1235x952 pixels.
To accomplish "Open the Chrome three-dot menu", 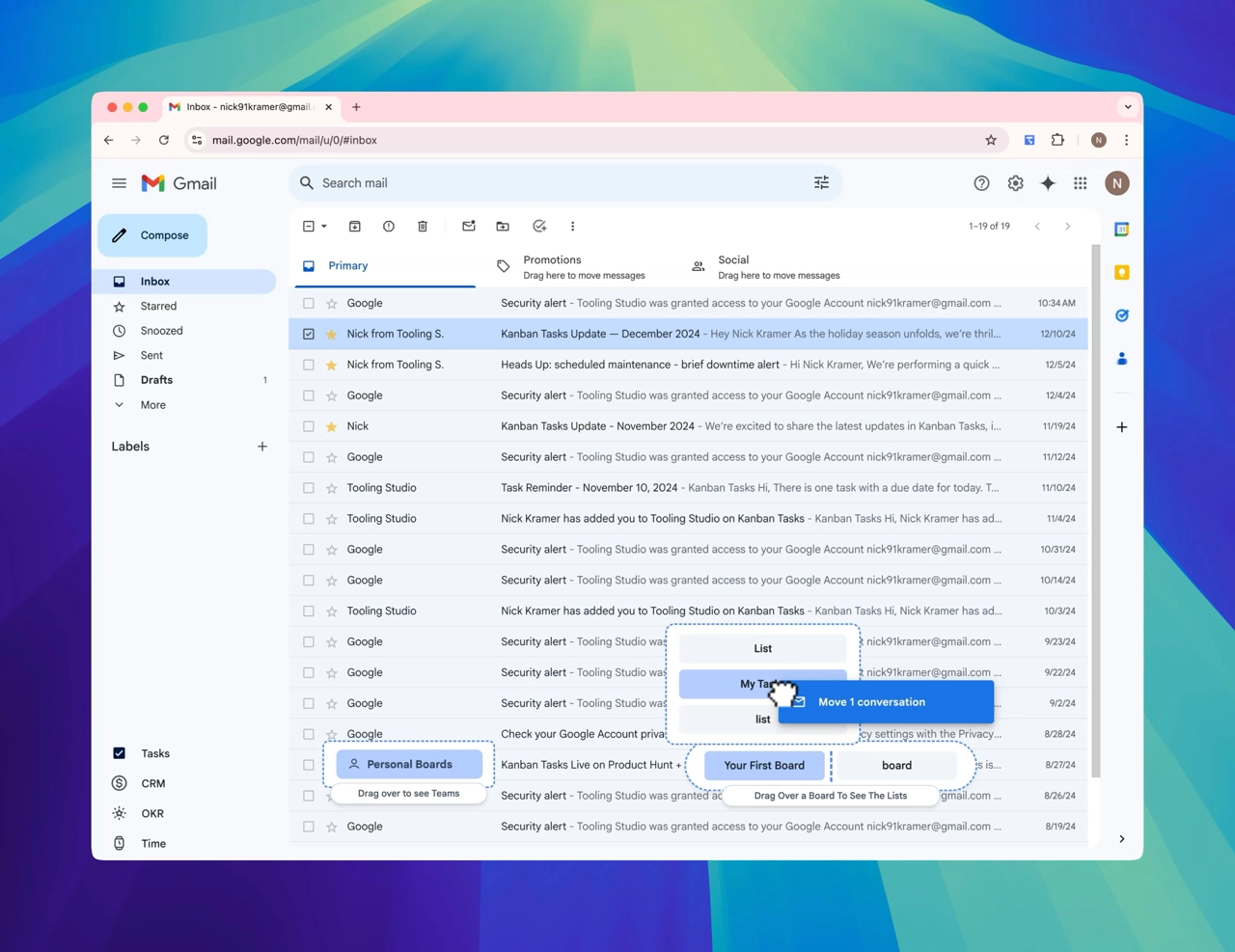I will click(1126, 140).
